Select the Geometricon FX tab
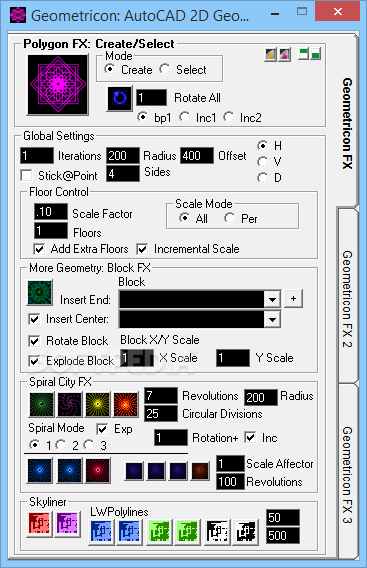Viewport: 367px width, 568px height. pyautogui.click(x=347, y=123)
